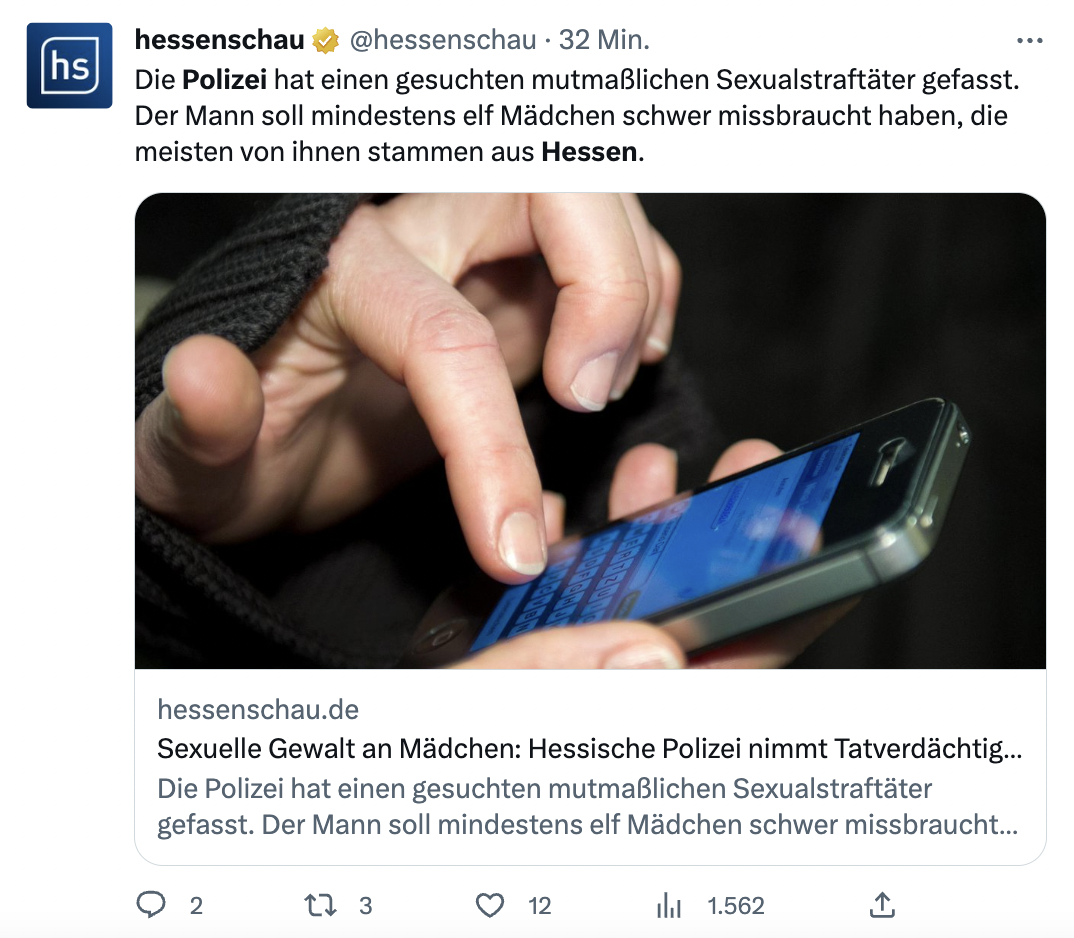Click the 1.562 views count

click(x=736, y=906)
